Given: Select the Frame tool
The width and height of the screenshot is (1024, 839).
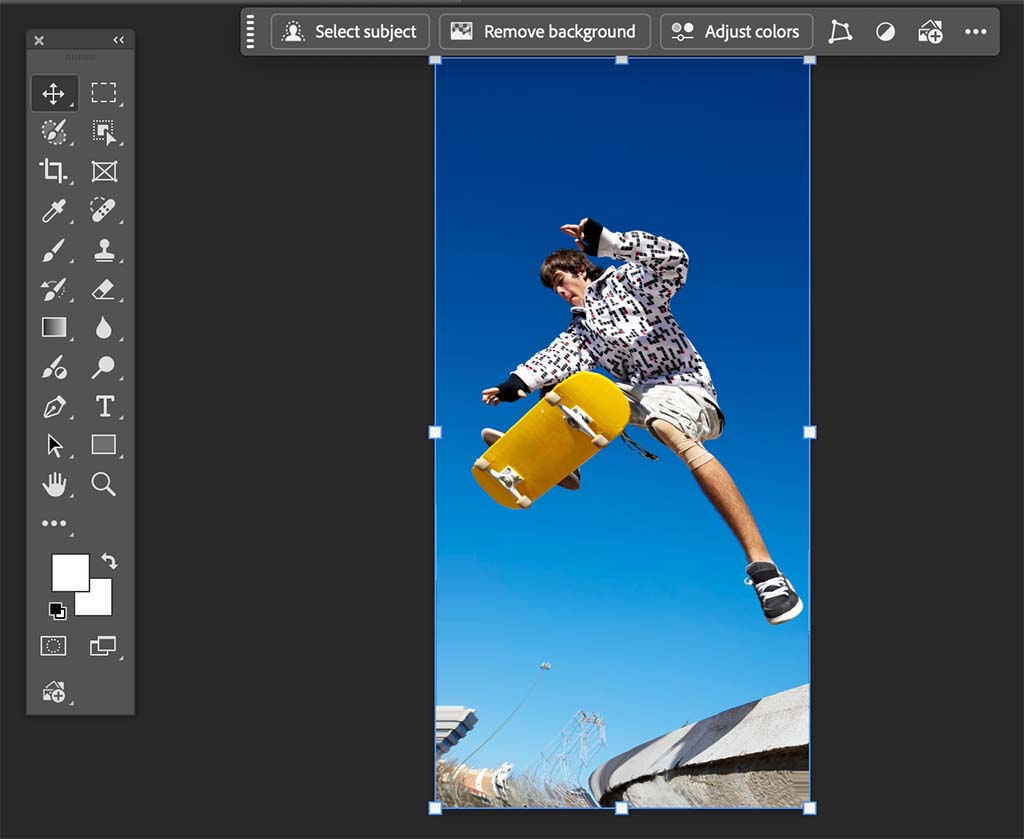Looking at the screenshot, I should point(104,172).
